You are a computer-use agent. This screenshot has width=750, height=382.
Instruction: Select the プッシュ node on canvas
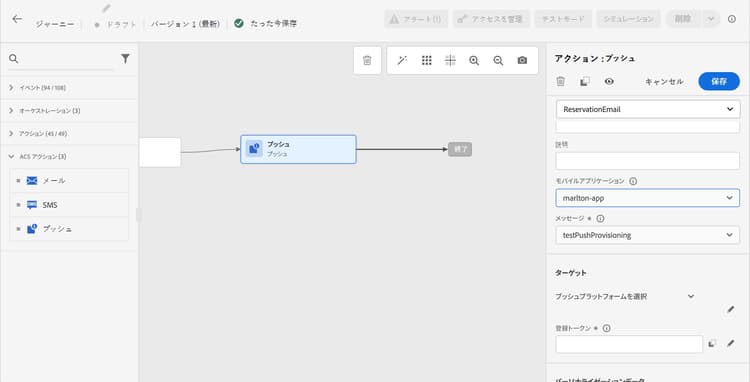(298, 149)
